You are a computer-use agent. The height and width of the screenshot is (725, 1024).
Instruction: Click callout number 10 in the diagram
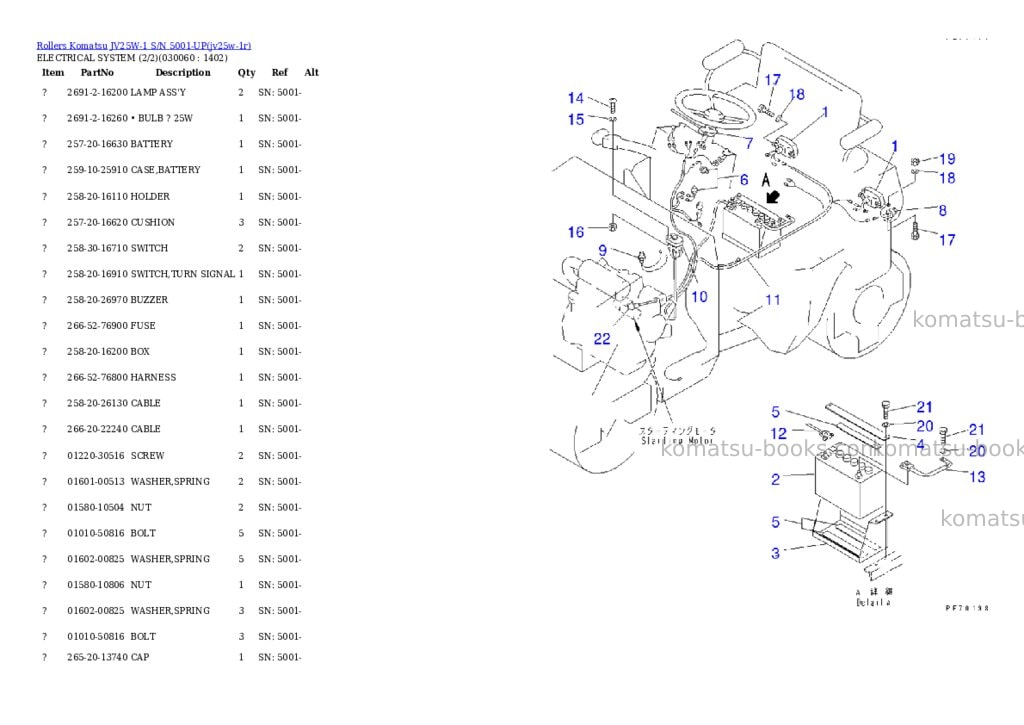pyautogui.click(x=699, y=297)
